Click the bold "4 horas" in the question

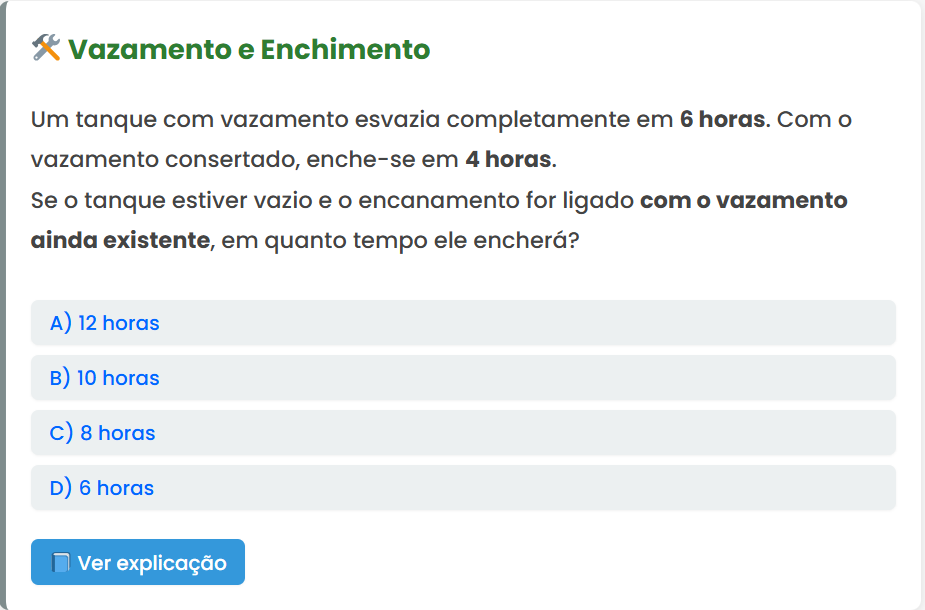(508, 160)
